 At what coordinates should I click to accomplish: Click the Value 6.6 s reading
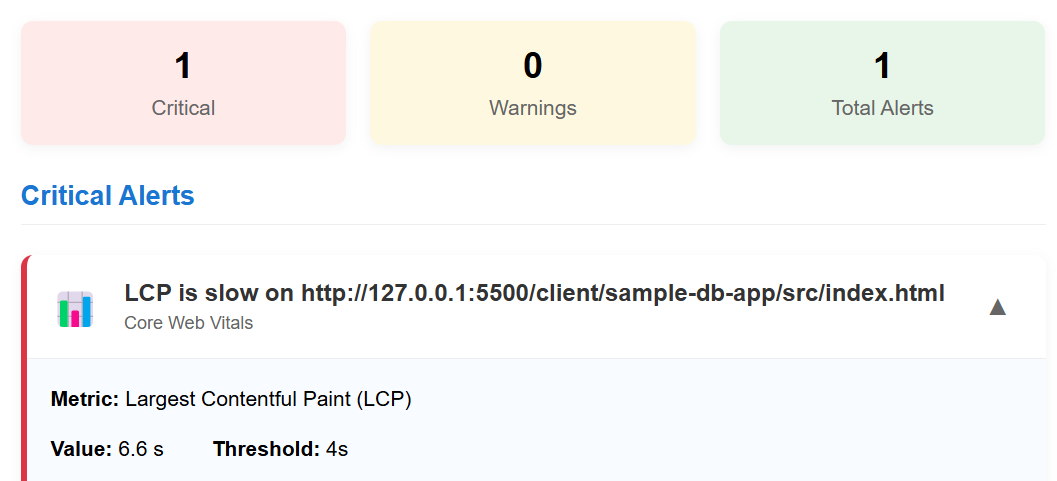107,449
